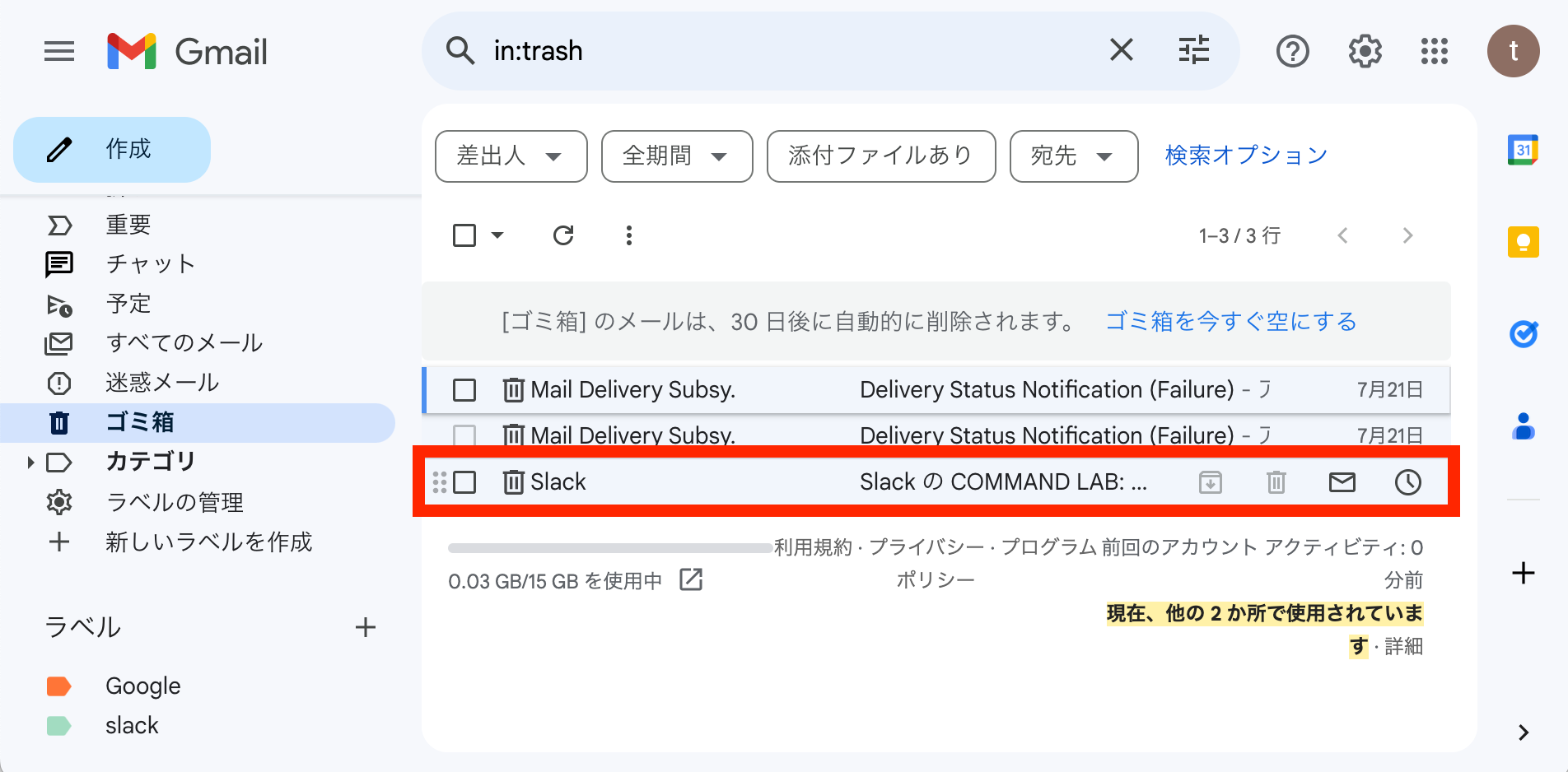Open Google Keep from side panel

1523,242
